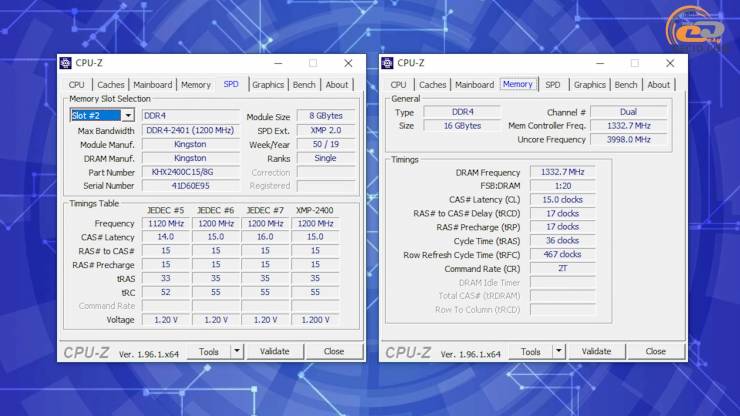Screen dimensions: 740x416
Task: Click the XMP-2400 column header
Action: pos(315,210)
